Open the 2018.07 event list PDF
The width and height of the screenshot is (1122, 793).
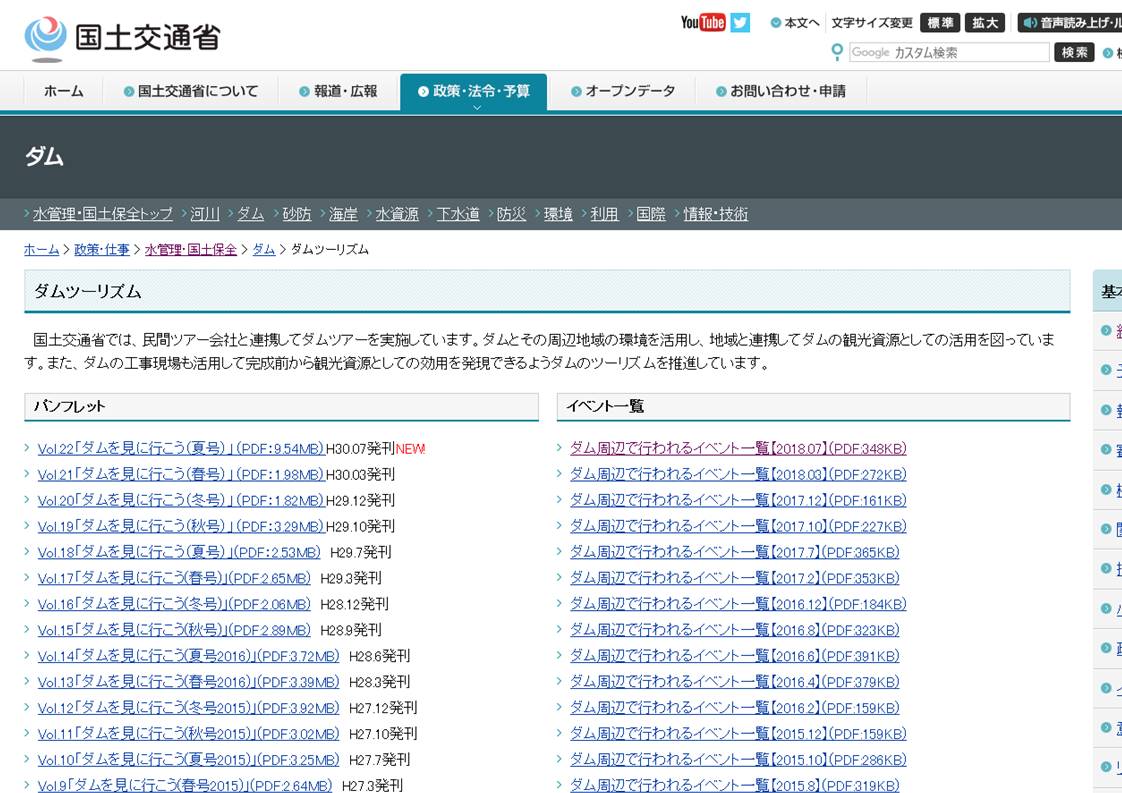(737, 448)
